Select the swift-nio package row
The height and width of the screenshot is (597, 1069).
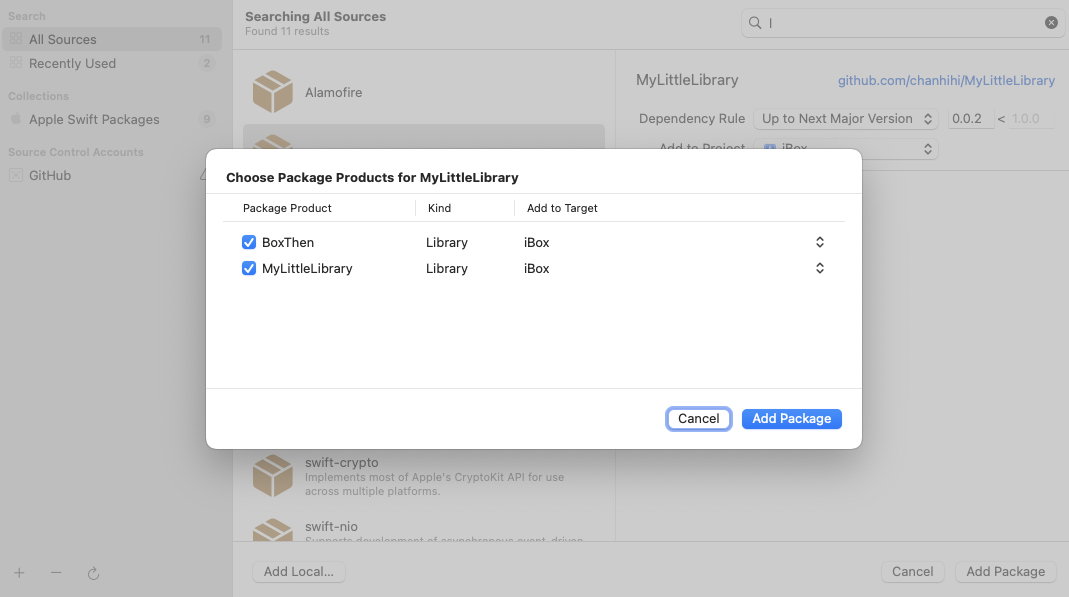(x=424, y=528)
